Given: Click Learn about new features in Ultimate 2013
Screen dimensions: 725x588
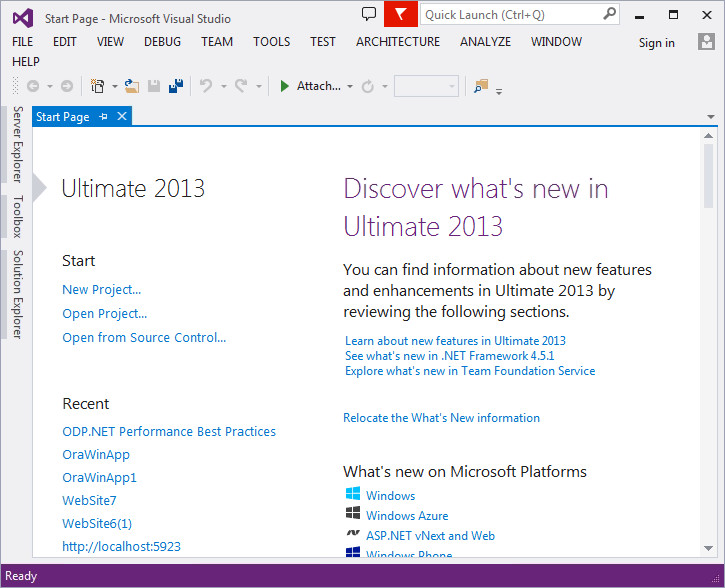Looking at the screenshot, I should (455, 341).
